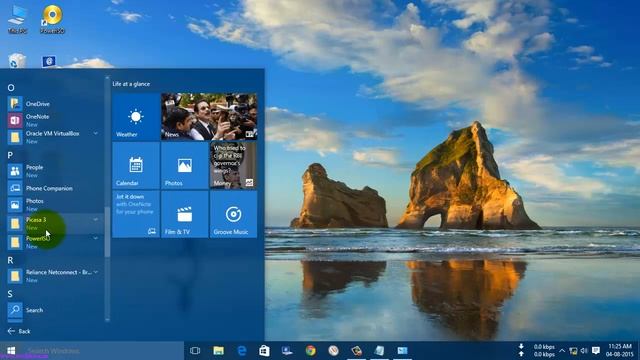Open the Picasa 3 folder entry
Viewport: 640px width, 360px height.
point(53,223)
